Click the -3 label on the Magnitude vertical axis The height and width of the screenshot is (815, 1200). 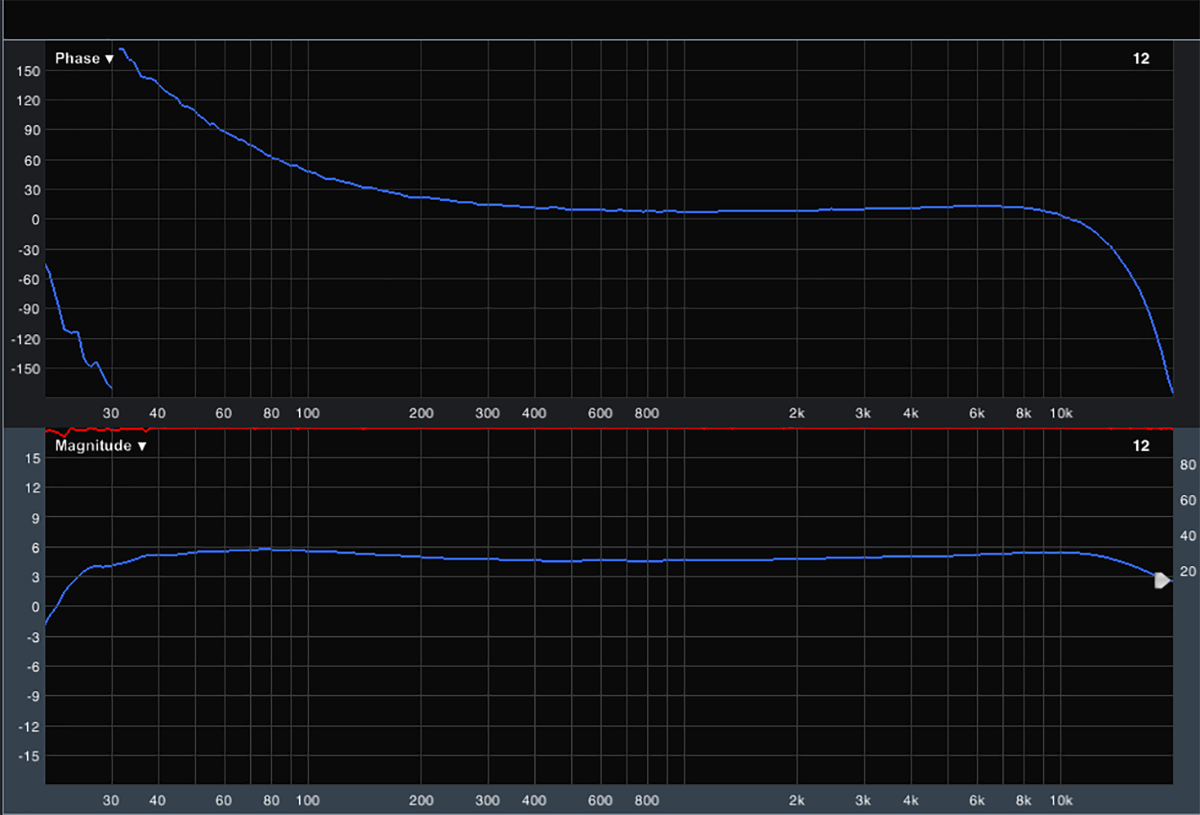click(x=32, y=637)
